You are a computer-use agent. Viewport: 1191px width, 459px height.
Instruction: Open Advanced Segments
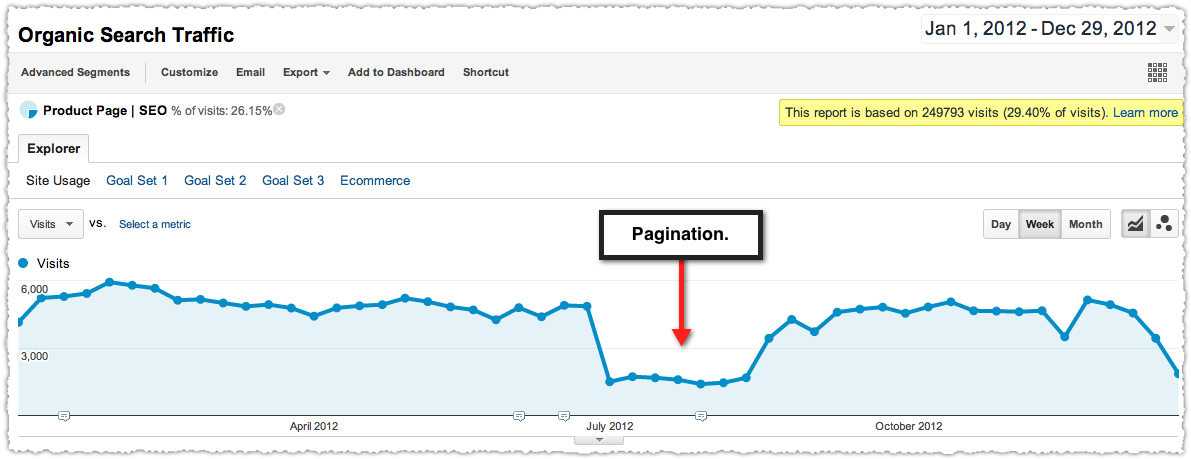pyautogui.click(x=75, y=72)
